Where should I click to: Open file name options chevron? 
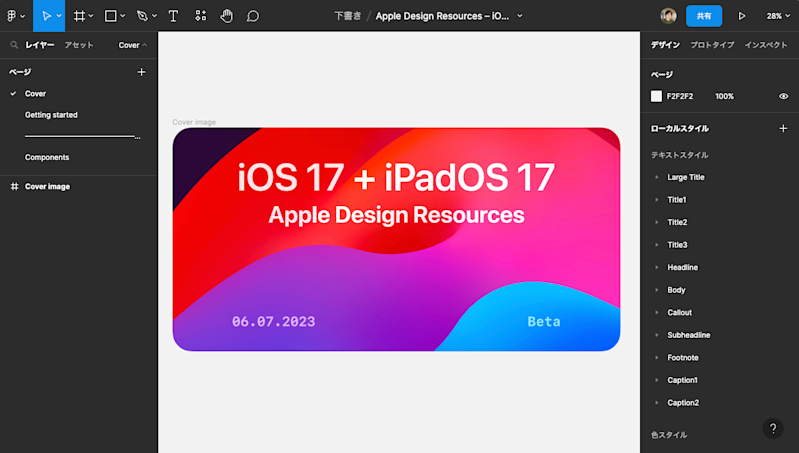pyautogui.click(x=520, y=16)
